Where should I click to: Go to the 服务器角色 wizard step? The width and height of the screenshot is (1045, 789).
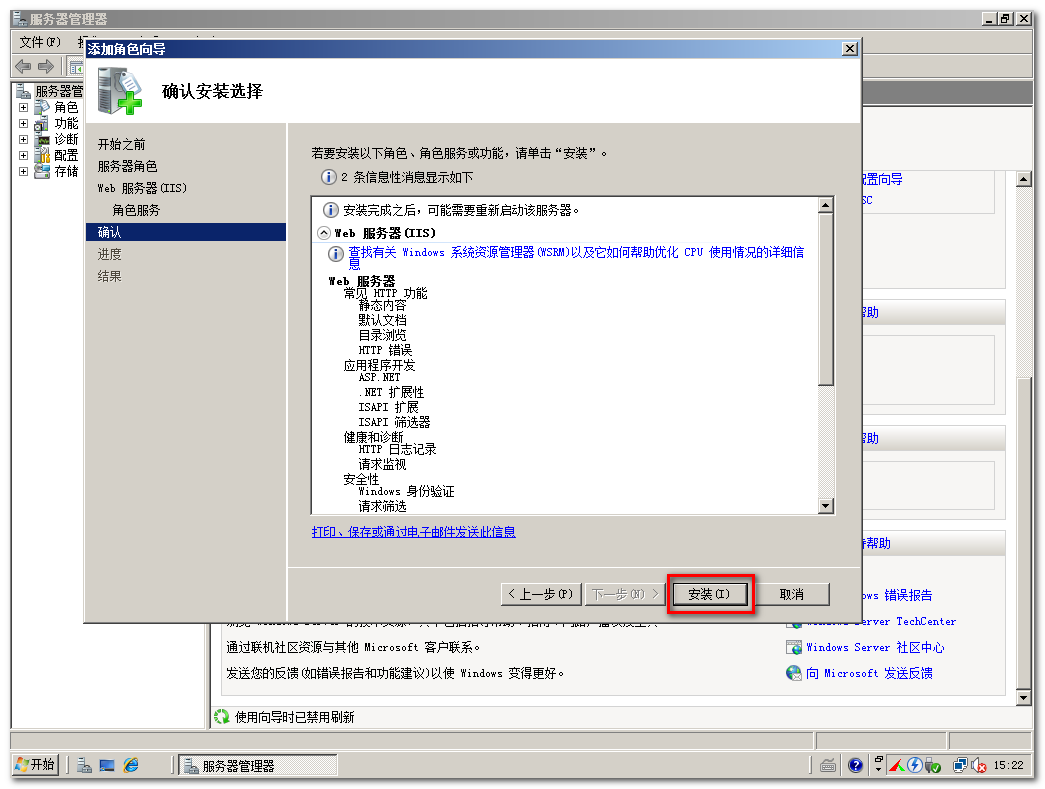pyautogui.click(x=127, y=166)
